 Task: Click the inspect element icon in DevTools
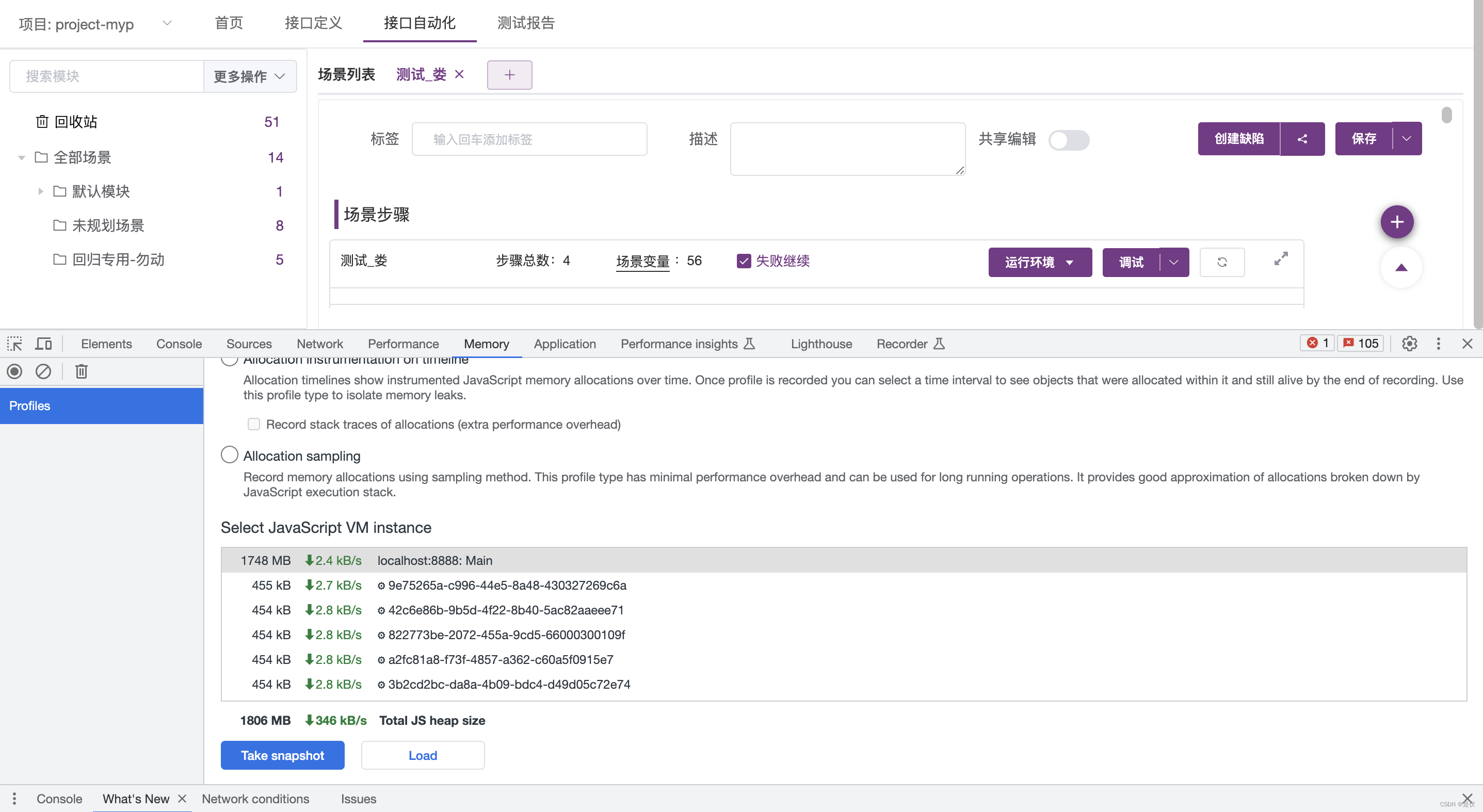(x=15, y=343)
